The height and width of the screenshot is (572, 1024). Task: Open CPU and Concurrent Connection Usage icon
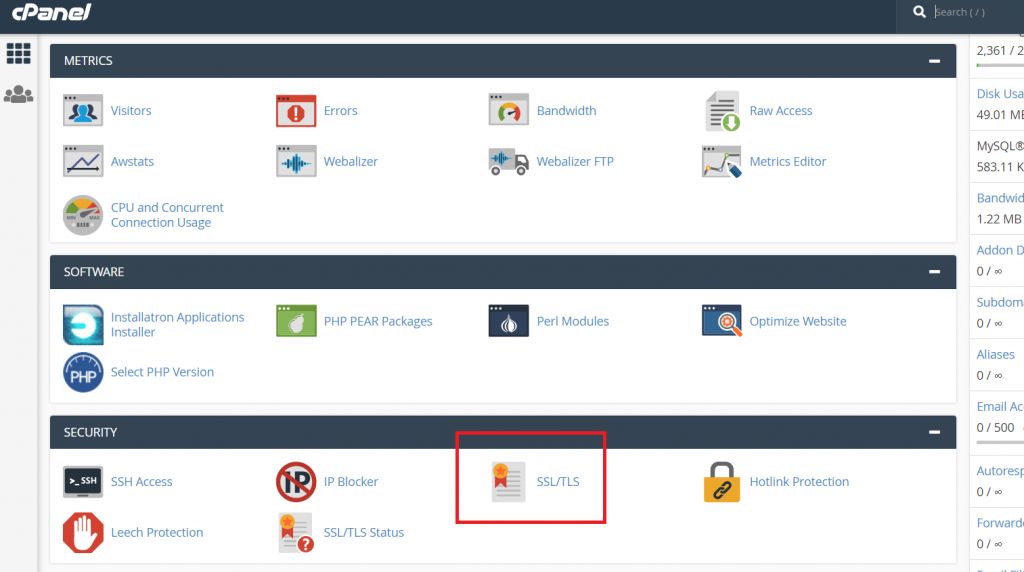point(83,215)
